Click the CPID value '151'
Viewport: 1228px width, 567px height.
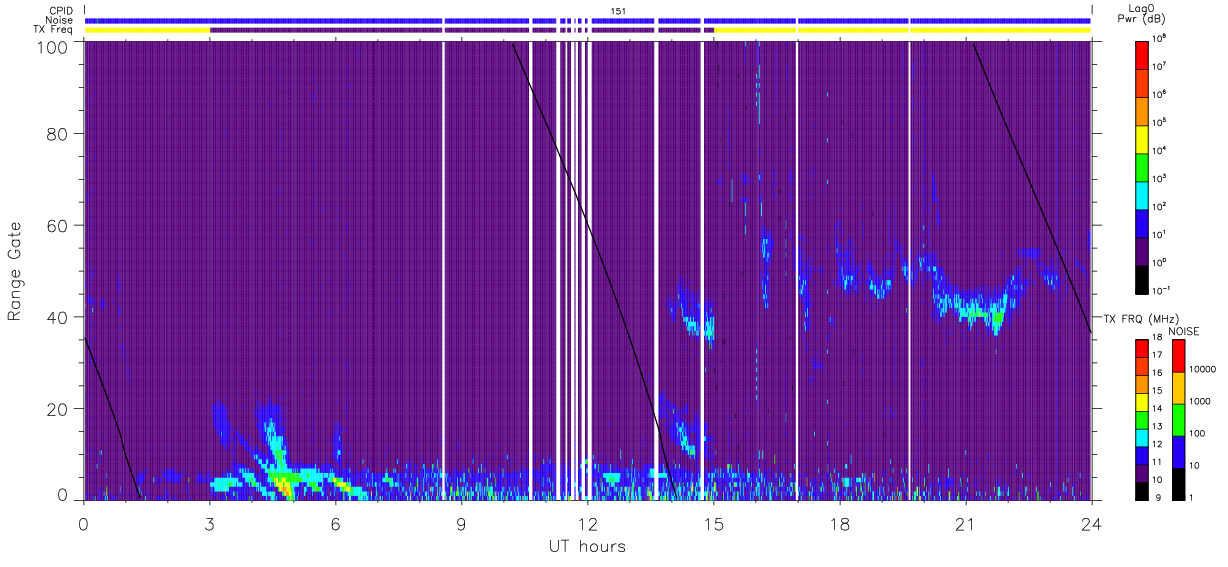[x=618, y=10]
